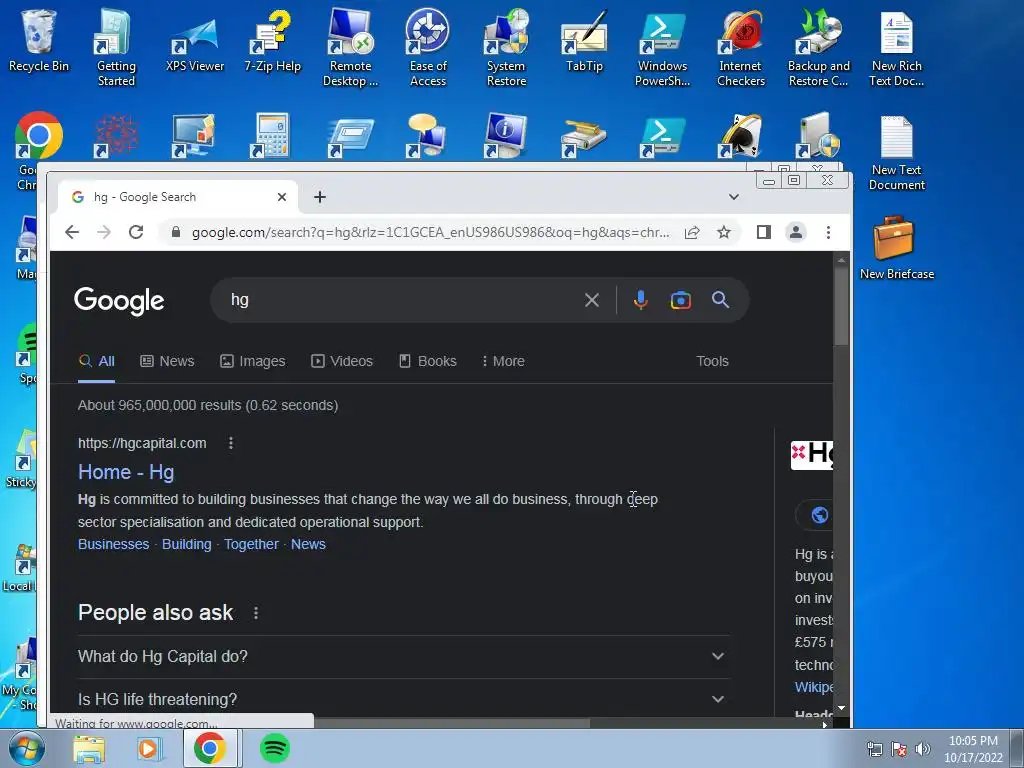Open New Briefcase on the desktop
This screenshot has width=1024, height=768.
(897, 248)
